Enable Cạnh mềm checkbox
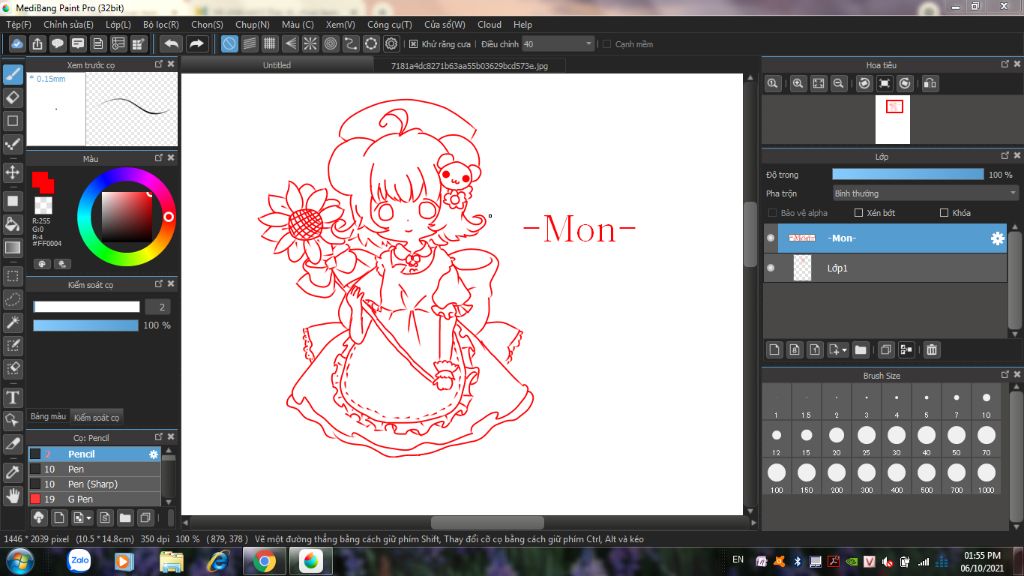Image resolution: width=1024 pixels, height=576 pixels. (x=607, y=44)
